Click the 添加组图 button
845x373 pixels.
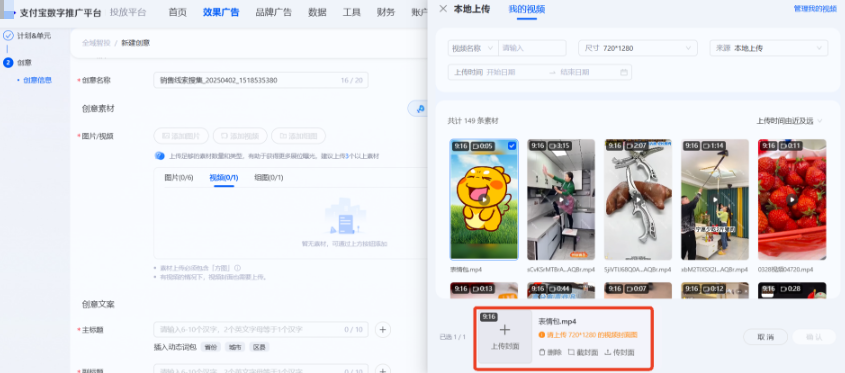[x=298, y=136]
